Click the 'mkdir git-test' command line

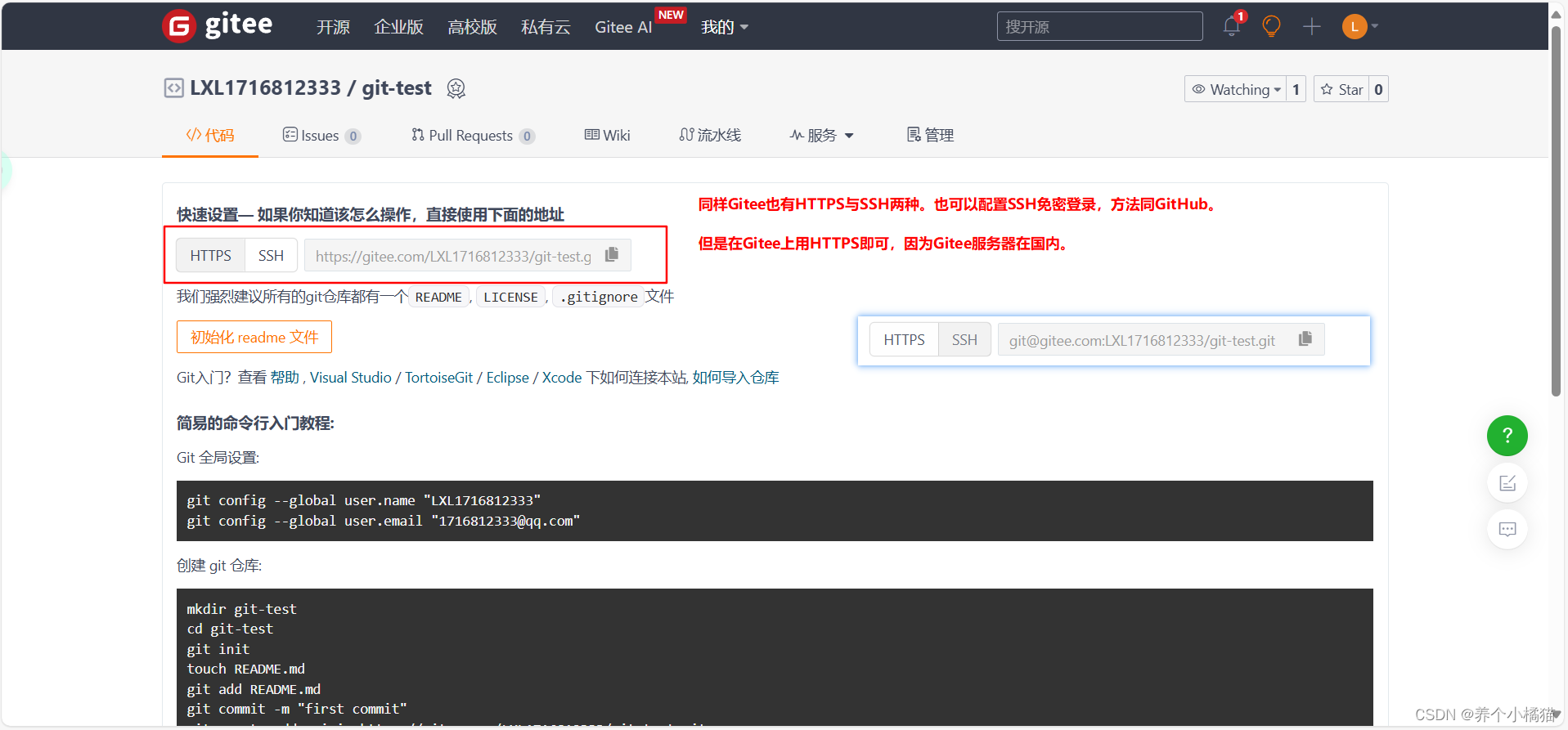click(241, 609)
